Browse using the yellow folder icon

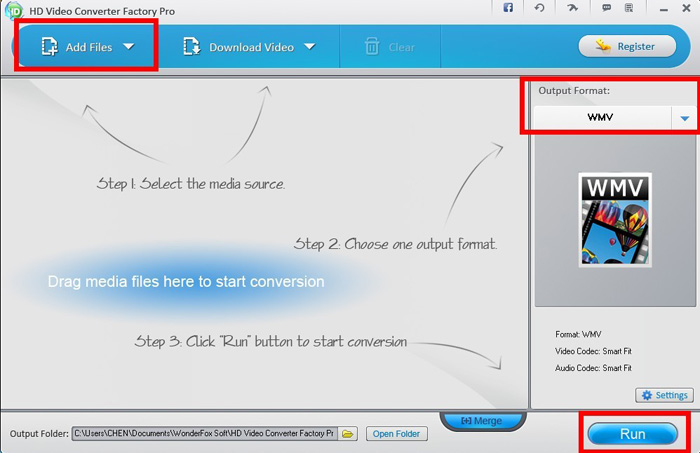348,433
